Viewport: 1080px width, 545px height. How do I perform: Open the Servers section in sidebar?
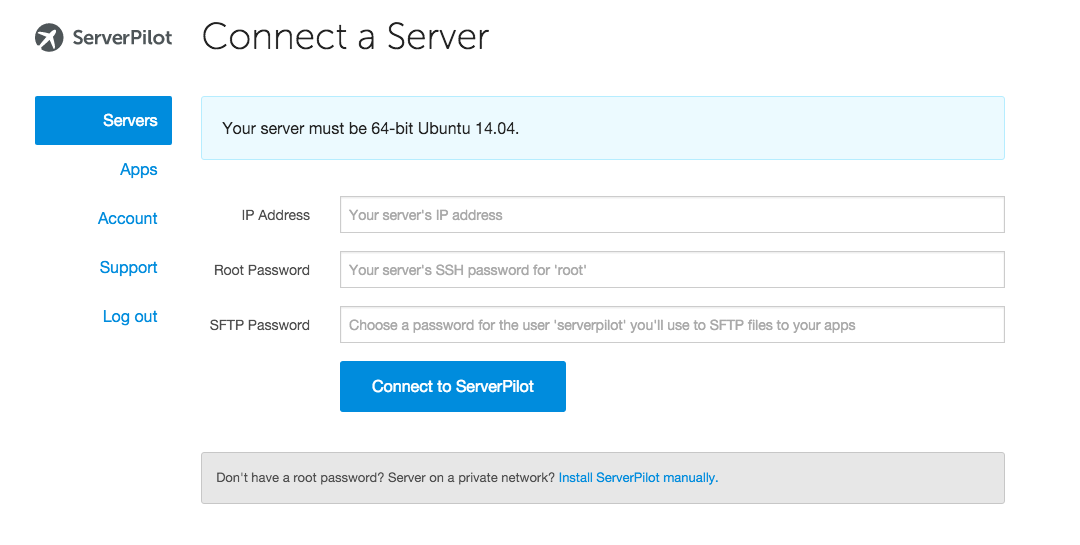click(x=103, y=121)
